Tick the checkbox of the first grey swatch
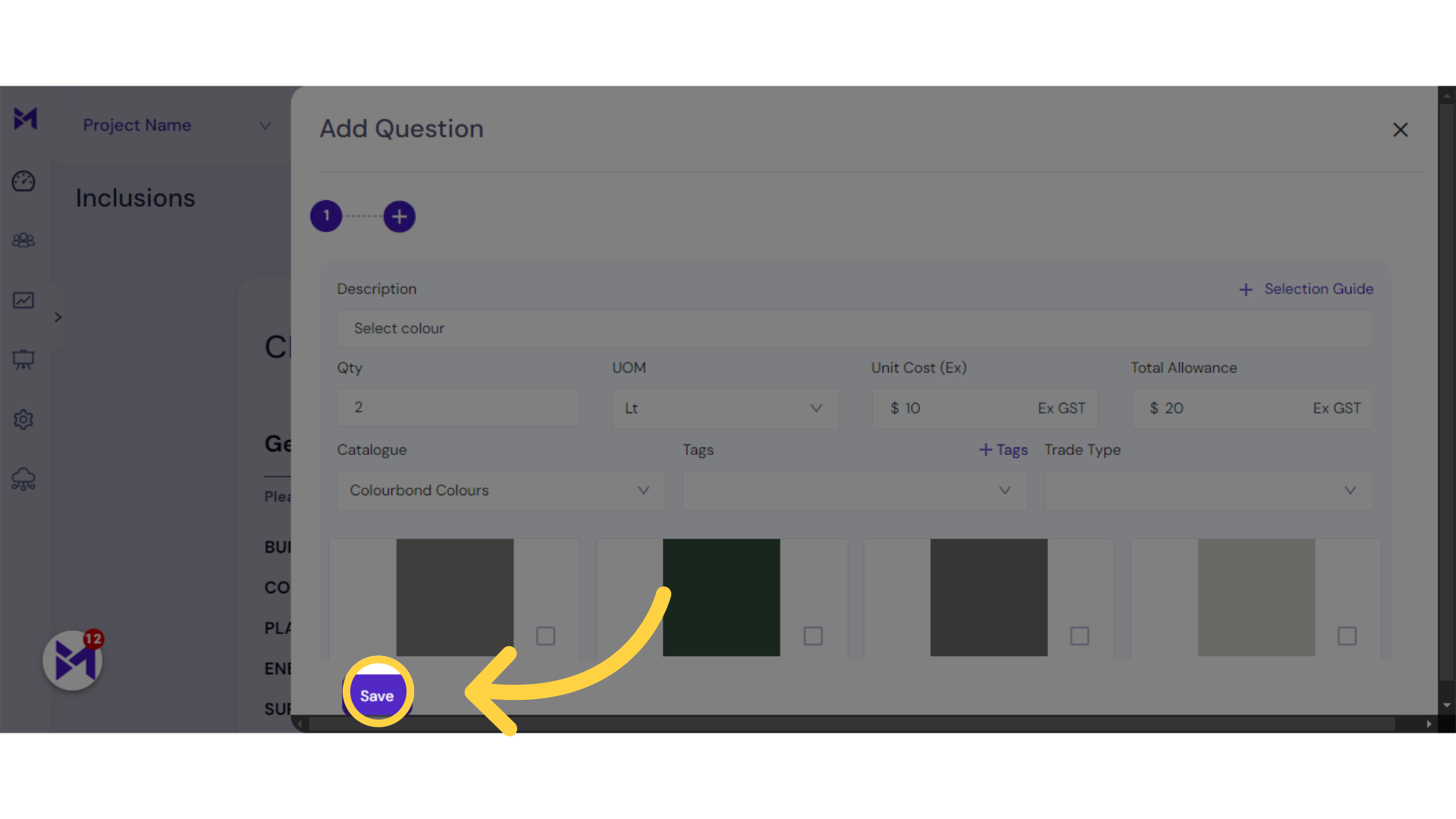The width and height of the screenshot is (1456, 819). click(x=546, y=635)
